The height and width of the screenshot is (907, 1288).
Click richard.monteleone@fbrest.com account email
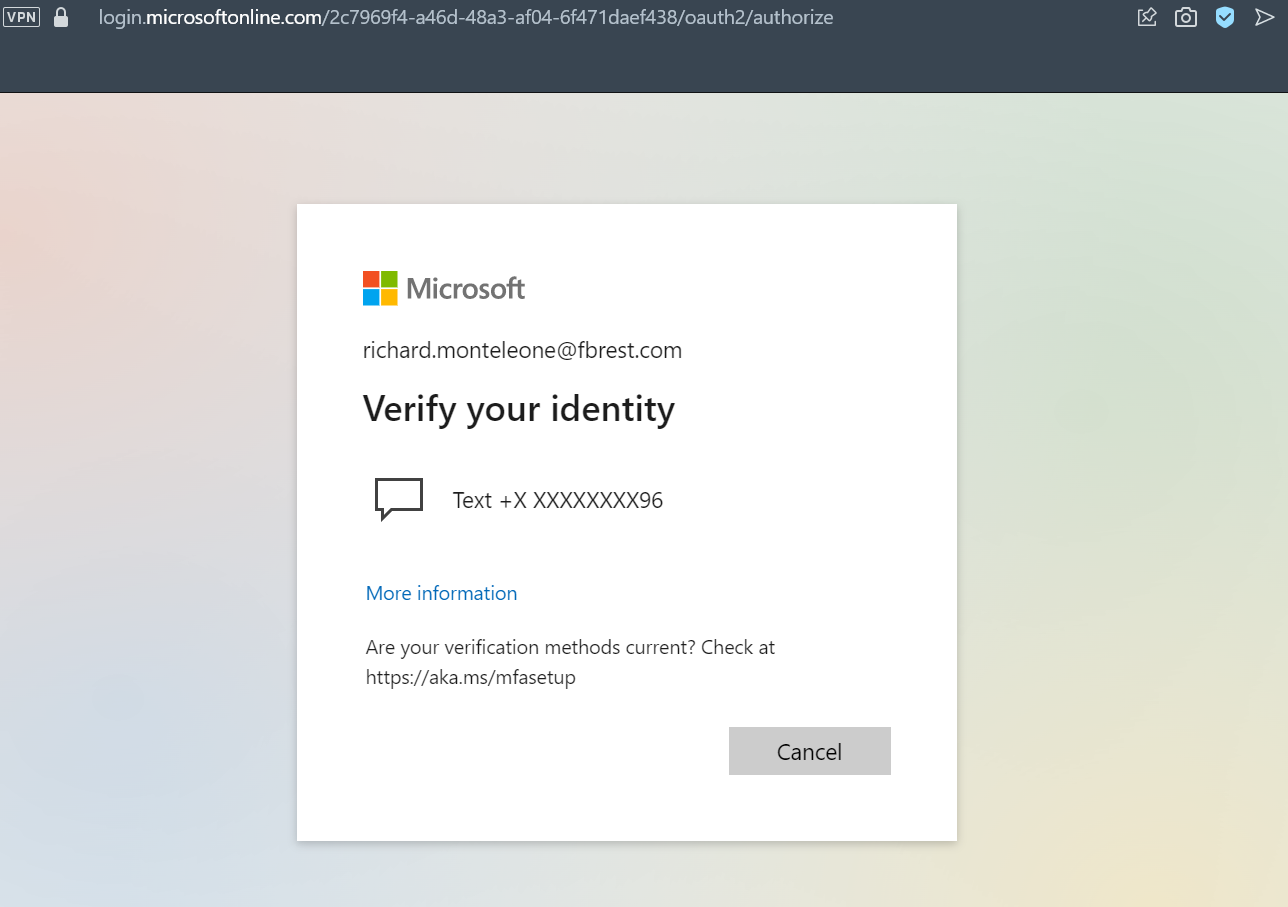522,350
